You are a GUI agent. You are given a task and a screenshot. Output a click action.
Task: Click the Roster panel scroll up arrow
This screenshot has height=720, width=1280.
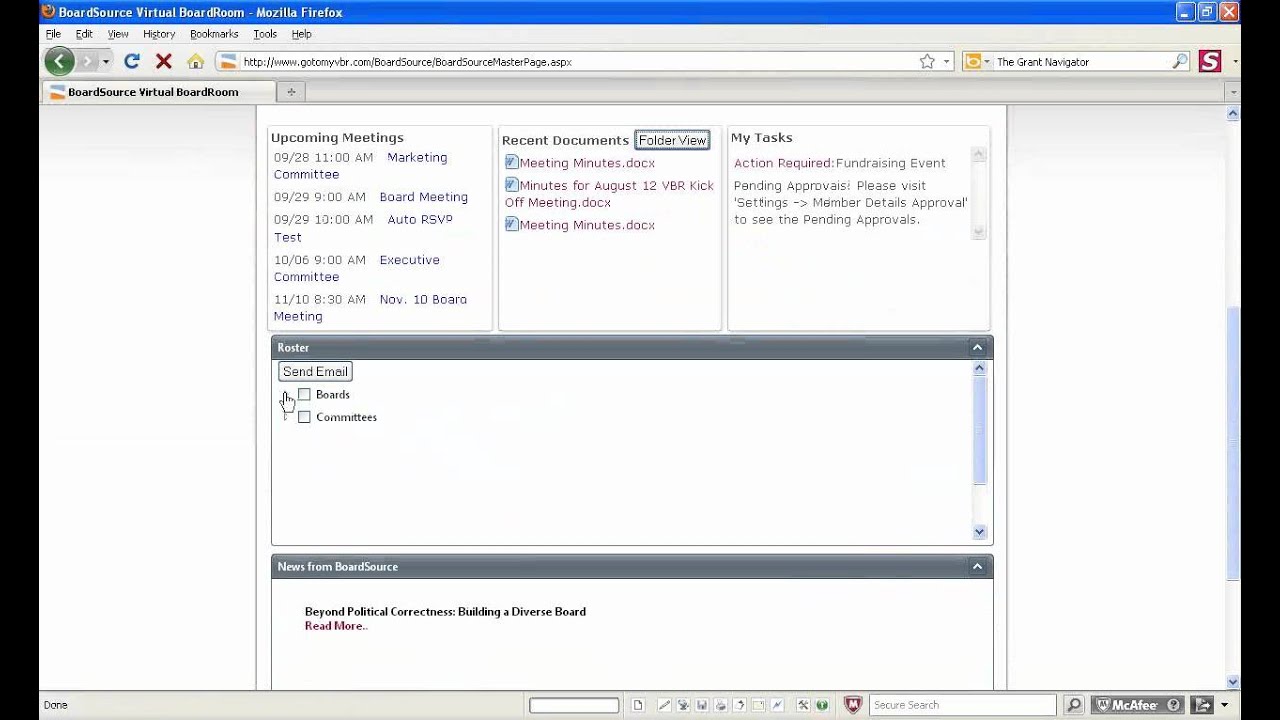pyautogui.click(x=979, y=369)
